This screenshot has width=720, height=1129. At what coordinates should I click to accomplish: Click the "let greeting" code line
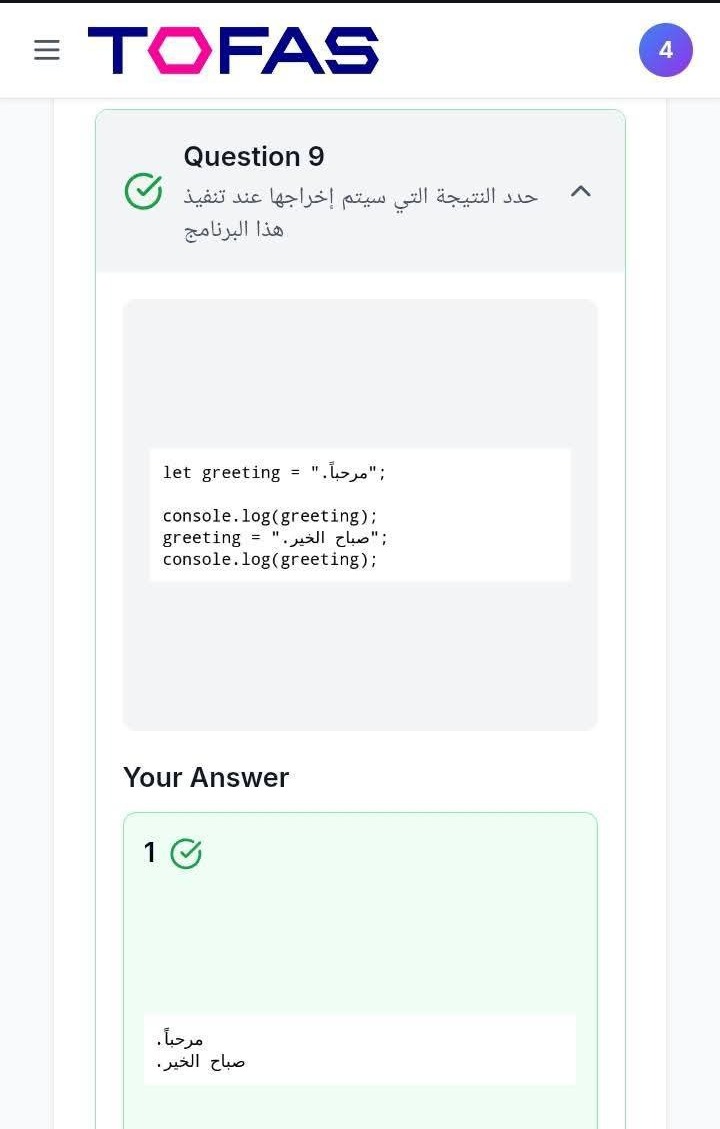[x=274, y=473]
